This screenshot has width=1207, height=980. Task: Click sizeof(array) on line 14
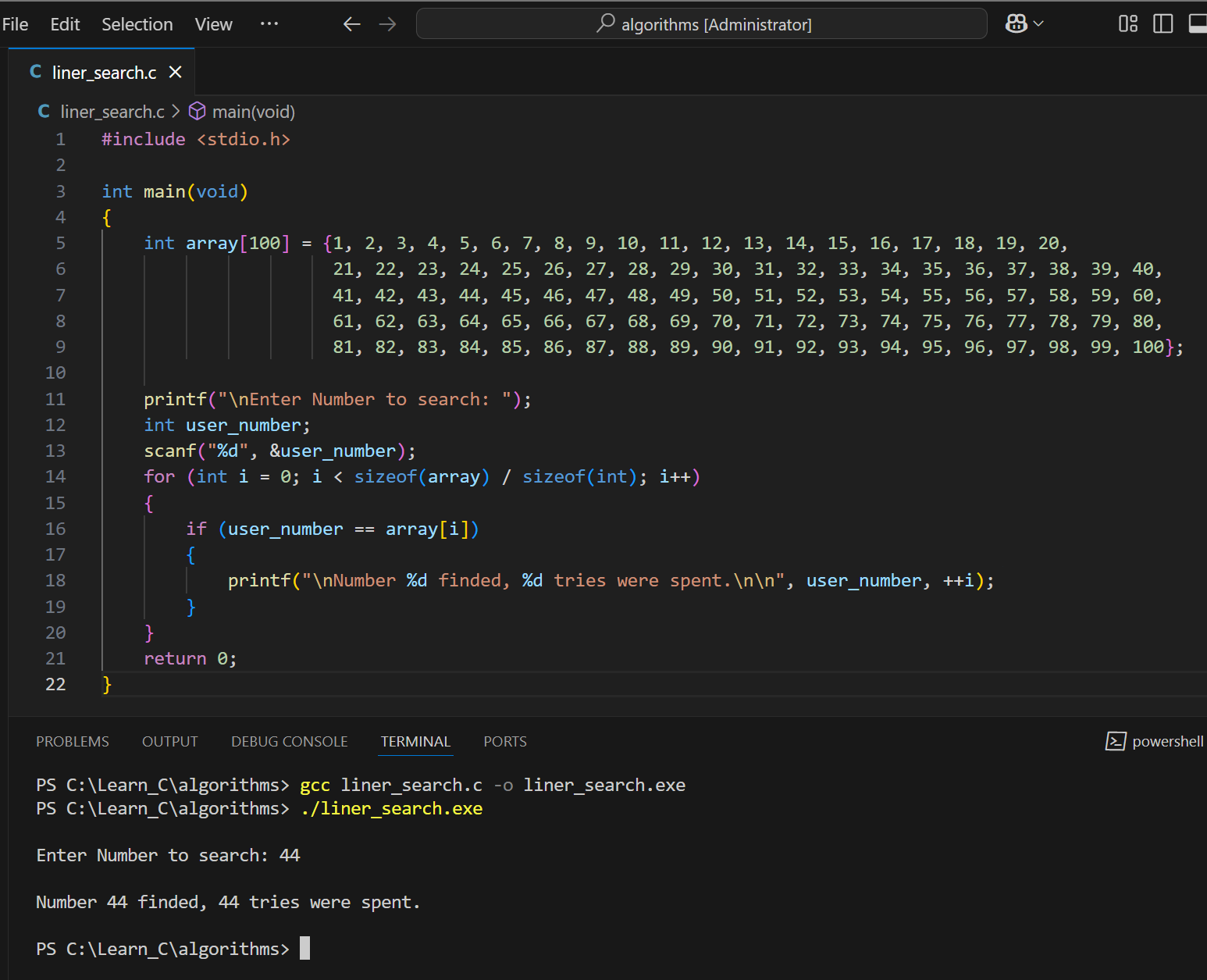422,477
